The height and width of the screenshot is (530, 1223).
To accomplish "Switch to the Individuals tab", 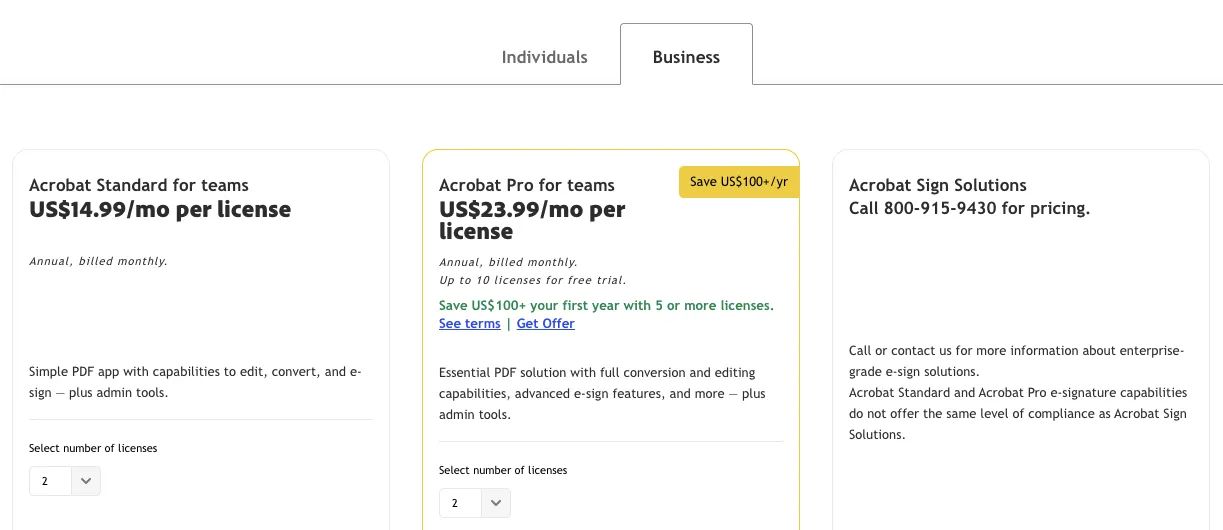I will click(544, 57).
